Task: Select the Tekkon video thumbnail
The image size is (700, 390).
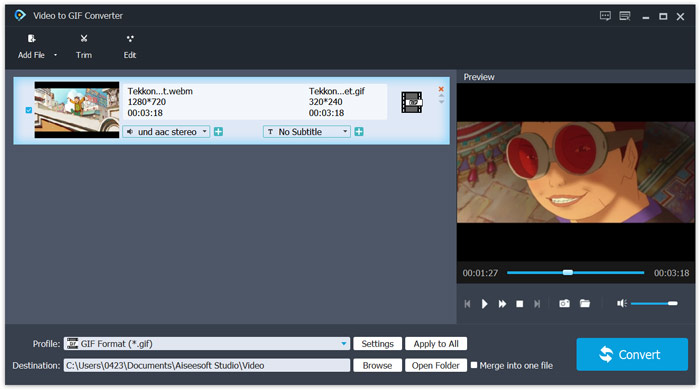Action: click(x=77, y=110)
